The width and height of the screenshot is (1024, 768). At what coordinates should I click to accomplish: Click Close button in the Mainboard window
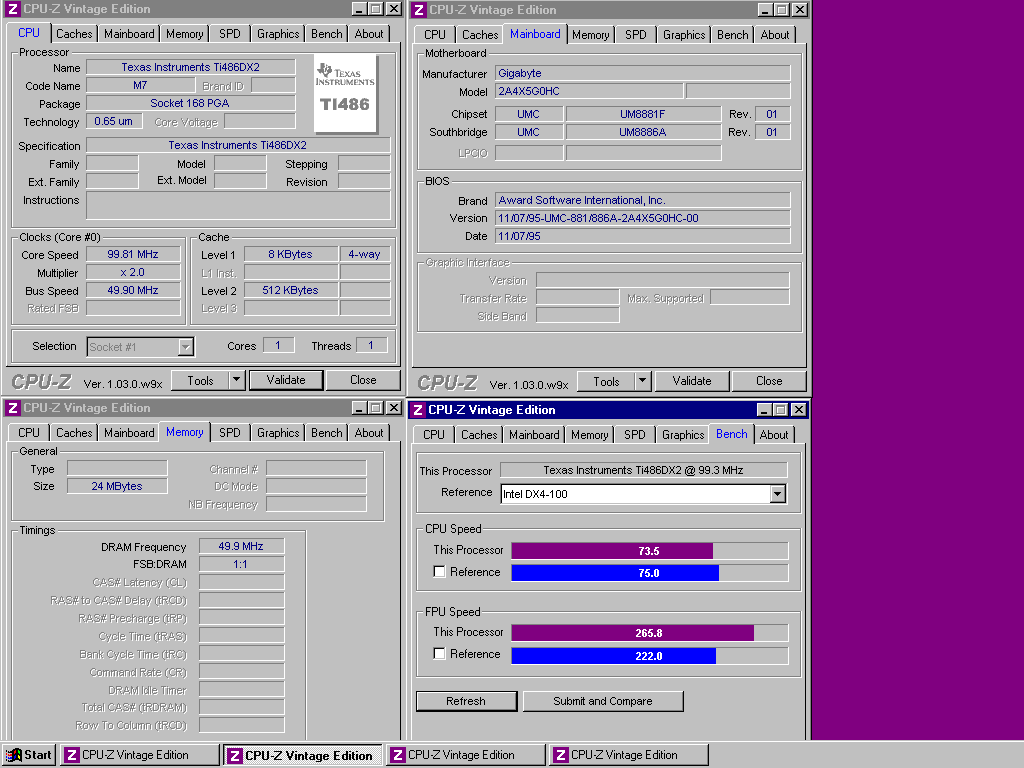[x=769, y=381]
